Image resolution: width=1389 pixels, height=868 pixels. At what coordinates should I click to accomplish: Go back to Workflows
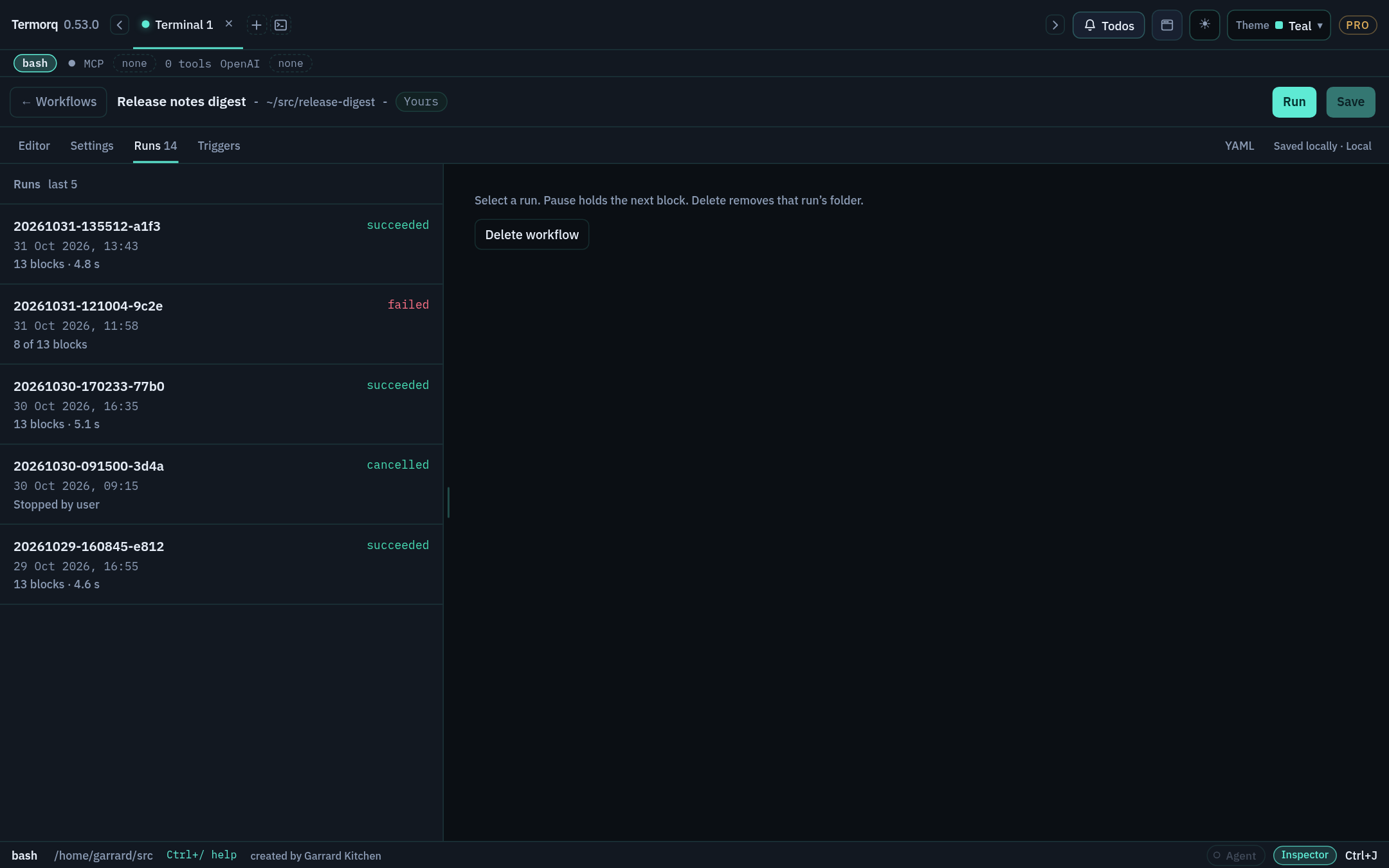(x=59, y=102)
